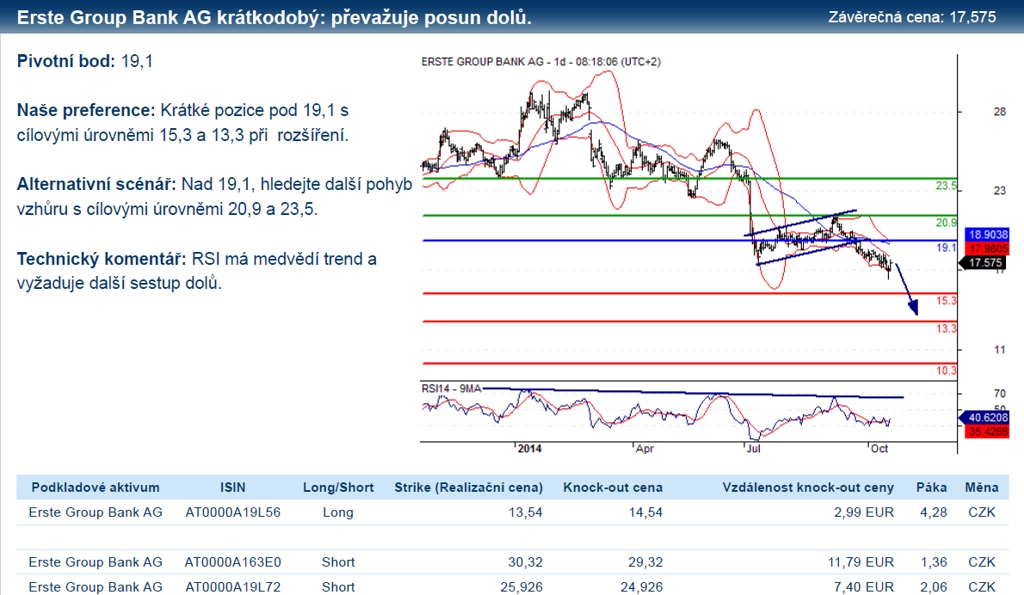The height and width of the screenshot is (595, 1024).
Task: Select CZK in the AT0000A19L72 row
Action: 982,587
